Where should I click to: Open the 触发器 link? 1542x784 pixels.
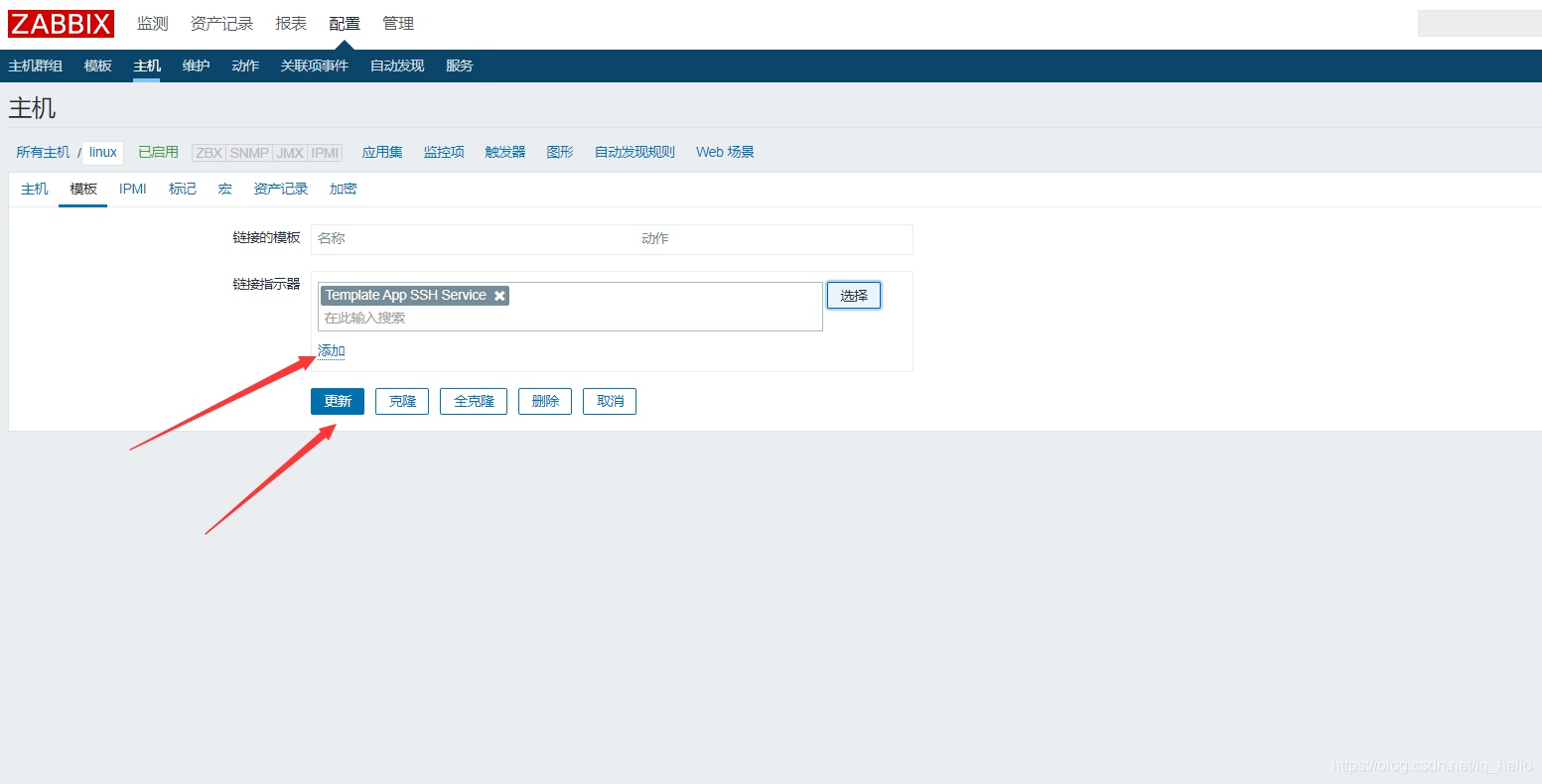[505, 152]
